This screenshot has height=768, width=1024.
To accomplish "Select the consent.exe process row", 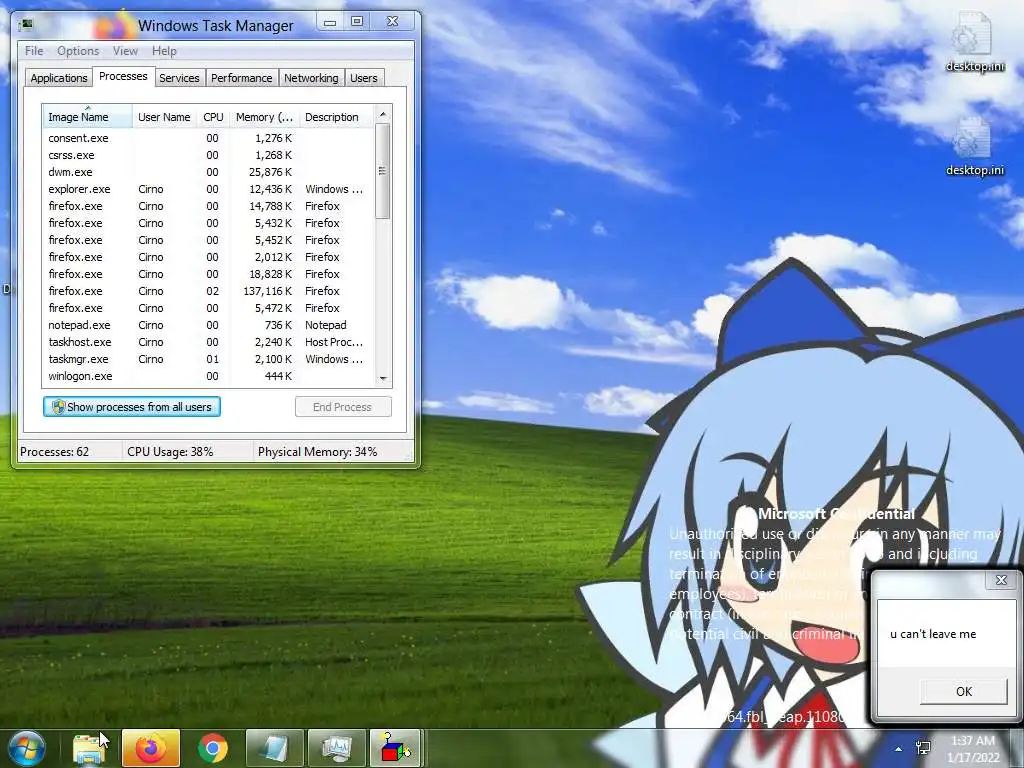I will click(208, 138).
